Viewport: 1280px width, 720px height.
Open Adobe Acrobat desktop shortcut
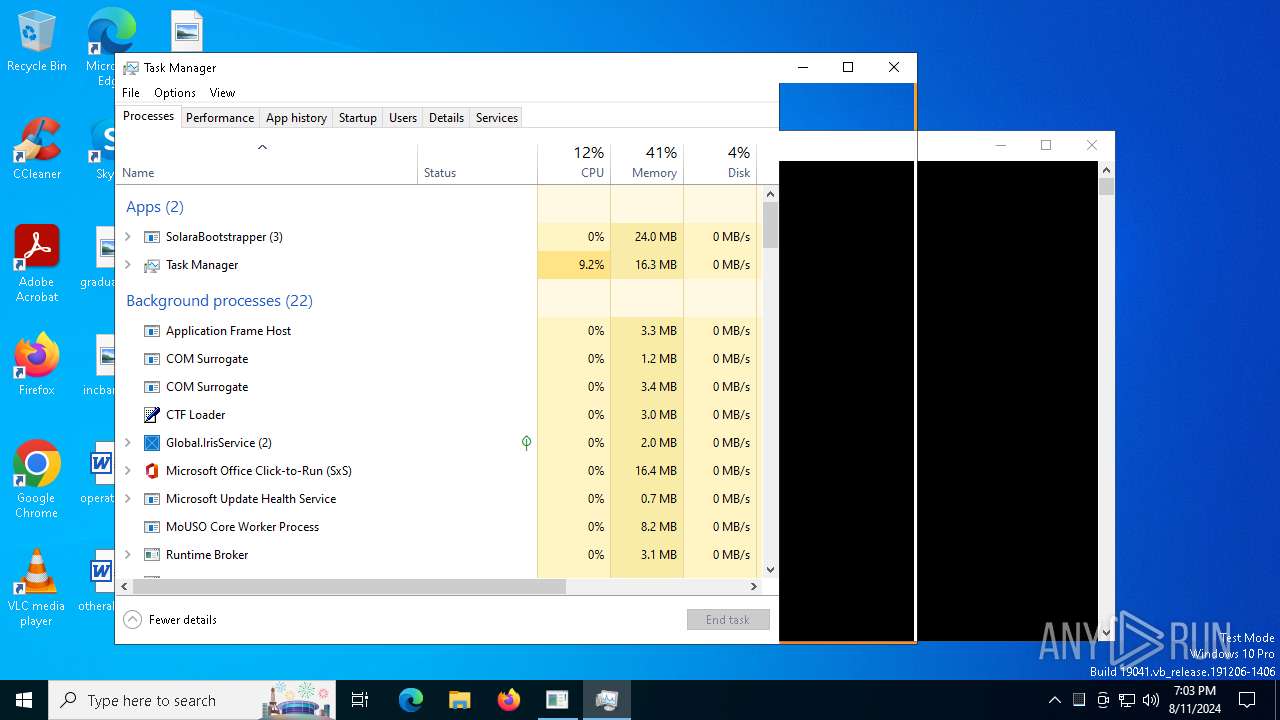click(x=37, y=264)
